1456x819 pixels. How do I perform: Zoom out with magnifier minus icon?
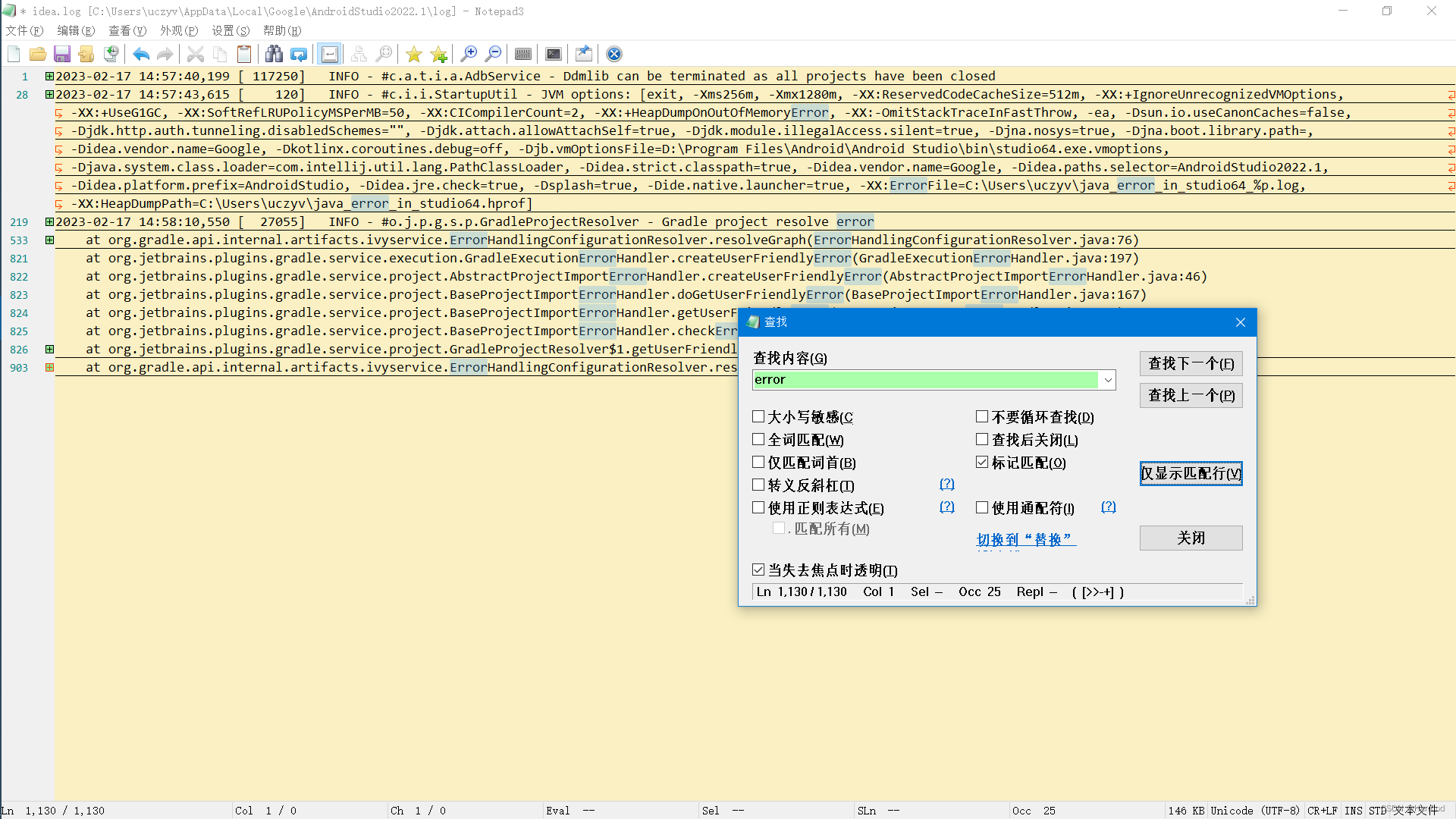click(493, 54)
